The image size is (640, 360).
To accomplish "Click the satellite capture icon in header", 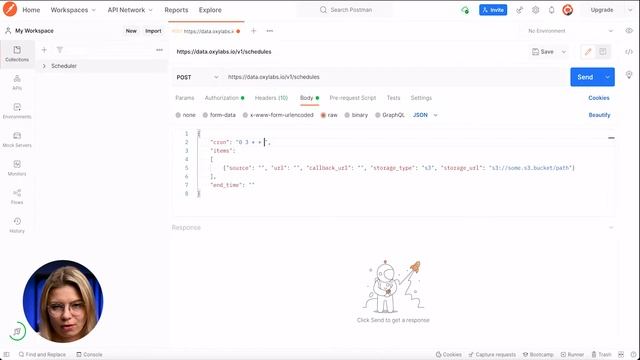I will click(519, 10).
